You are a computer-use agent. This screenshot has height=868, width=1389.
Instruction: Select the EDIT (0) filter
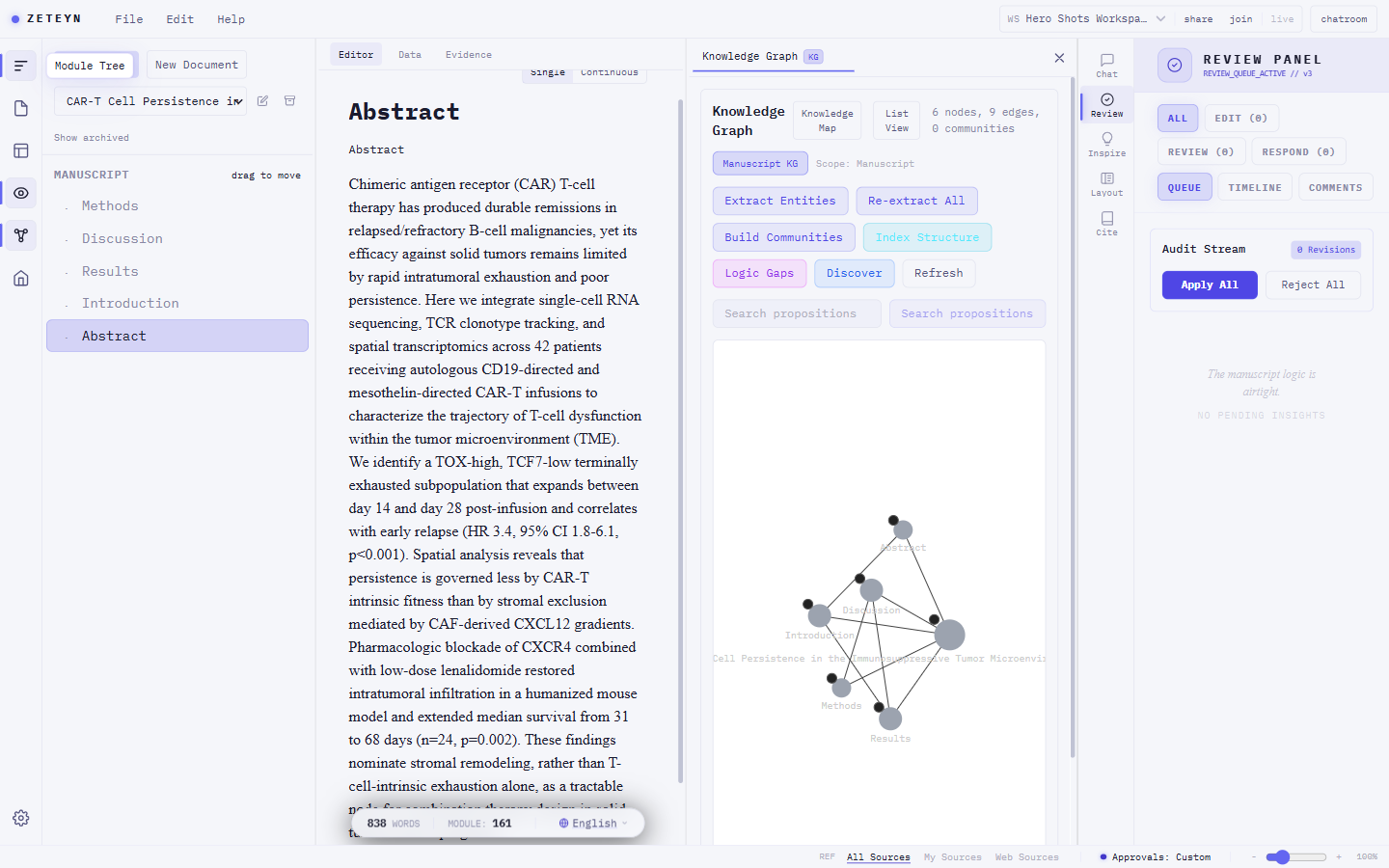[x=1241, y=119]
